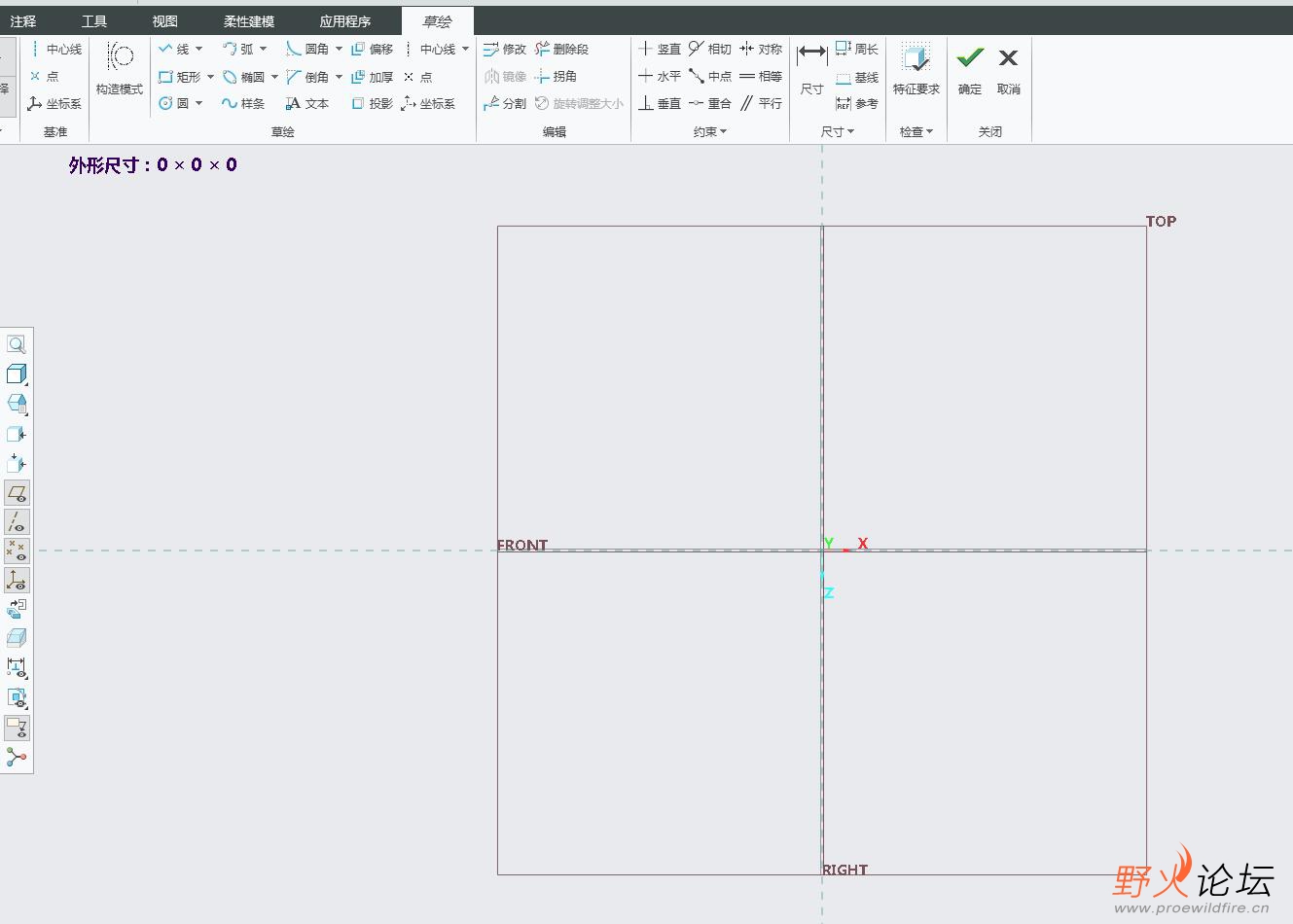Expand the Dimension (尺寸) group dropdown

click(x=838, y=131)
